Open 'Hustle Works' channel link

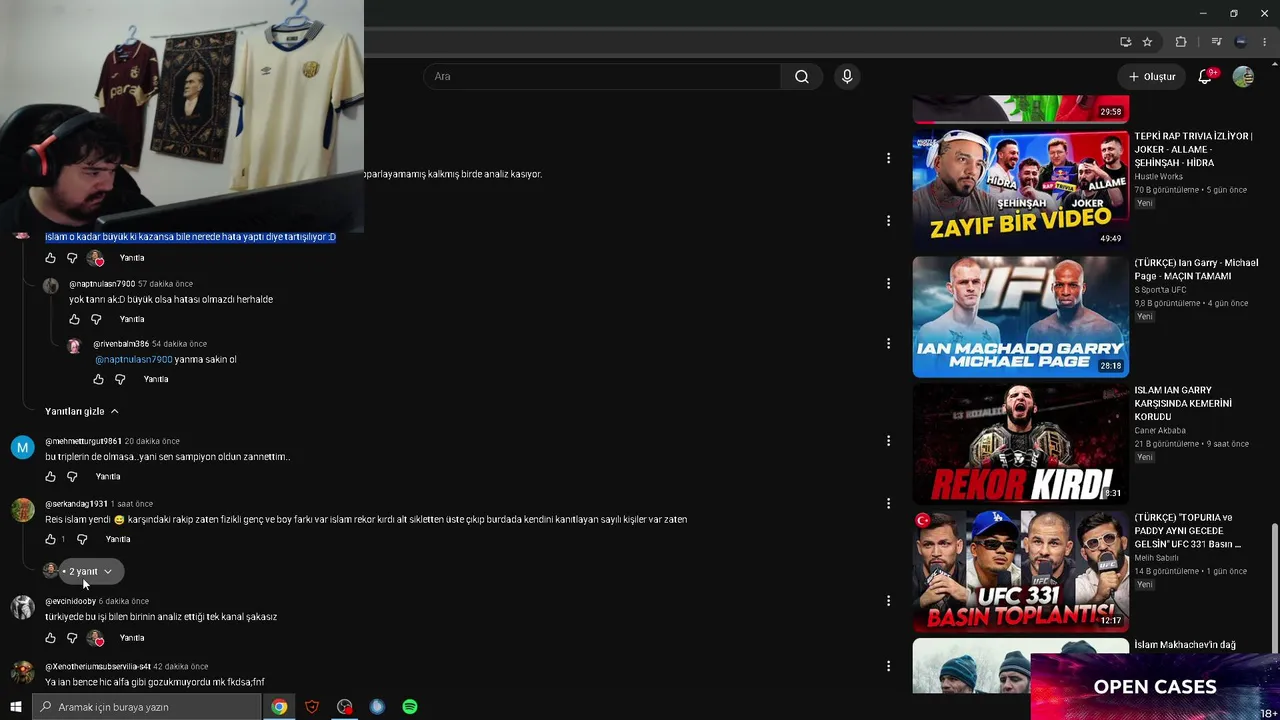coord(1158,177)
